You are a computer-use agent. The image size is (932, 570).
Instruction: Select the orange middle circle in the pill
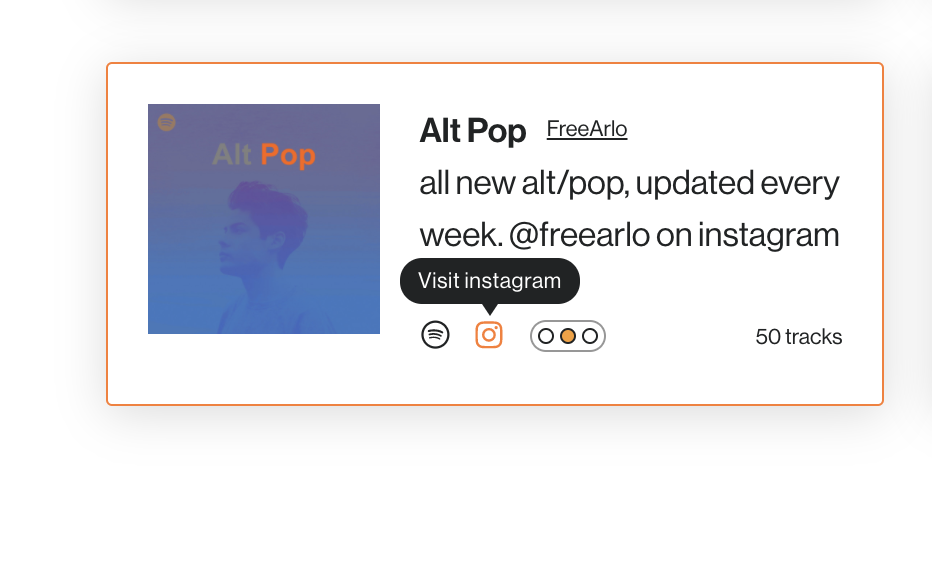coord(568,336)
